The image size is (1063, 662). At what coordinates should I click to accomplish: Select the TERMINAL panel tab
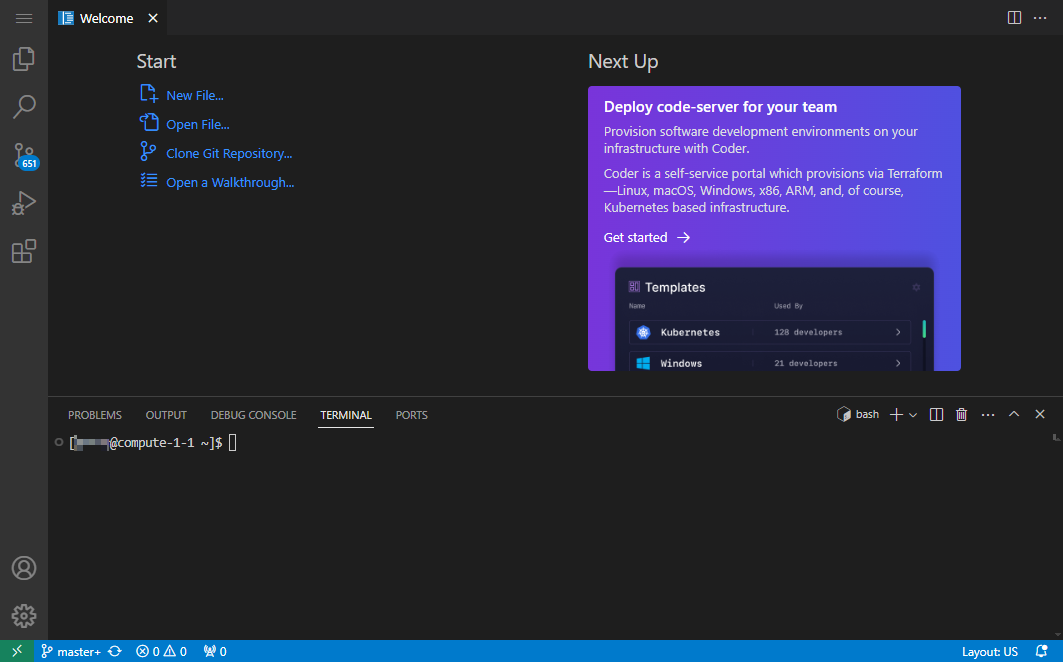point(346,415)
